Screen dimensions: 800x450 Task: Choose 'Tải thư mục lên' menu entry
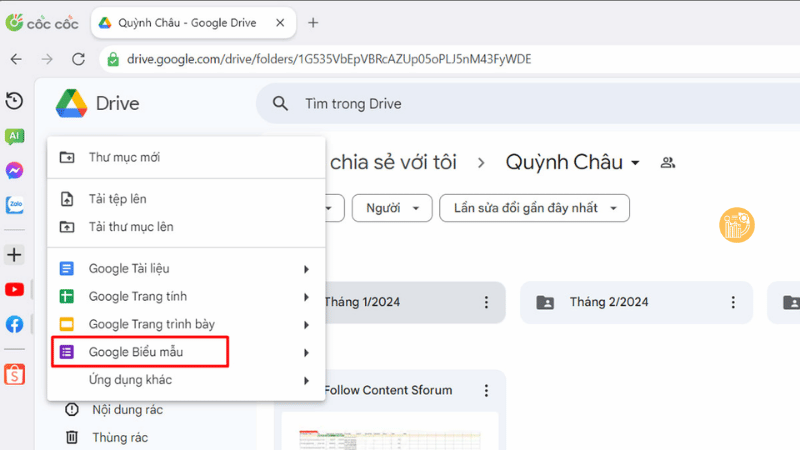tap(186, 227)
